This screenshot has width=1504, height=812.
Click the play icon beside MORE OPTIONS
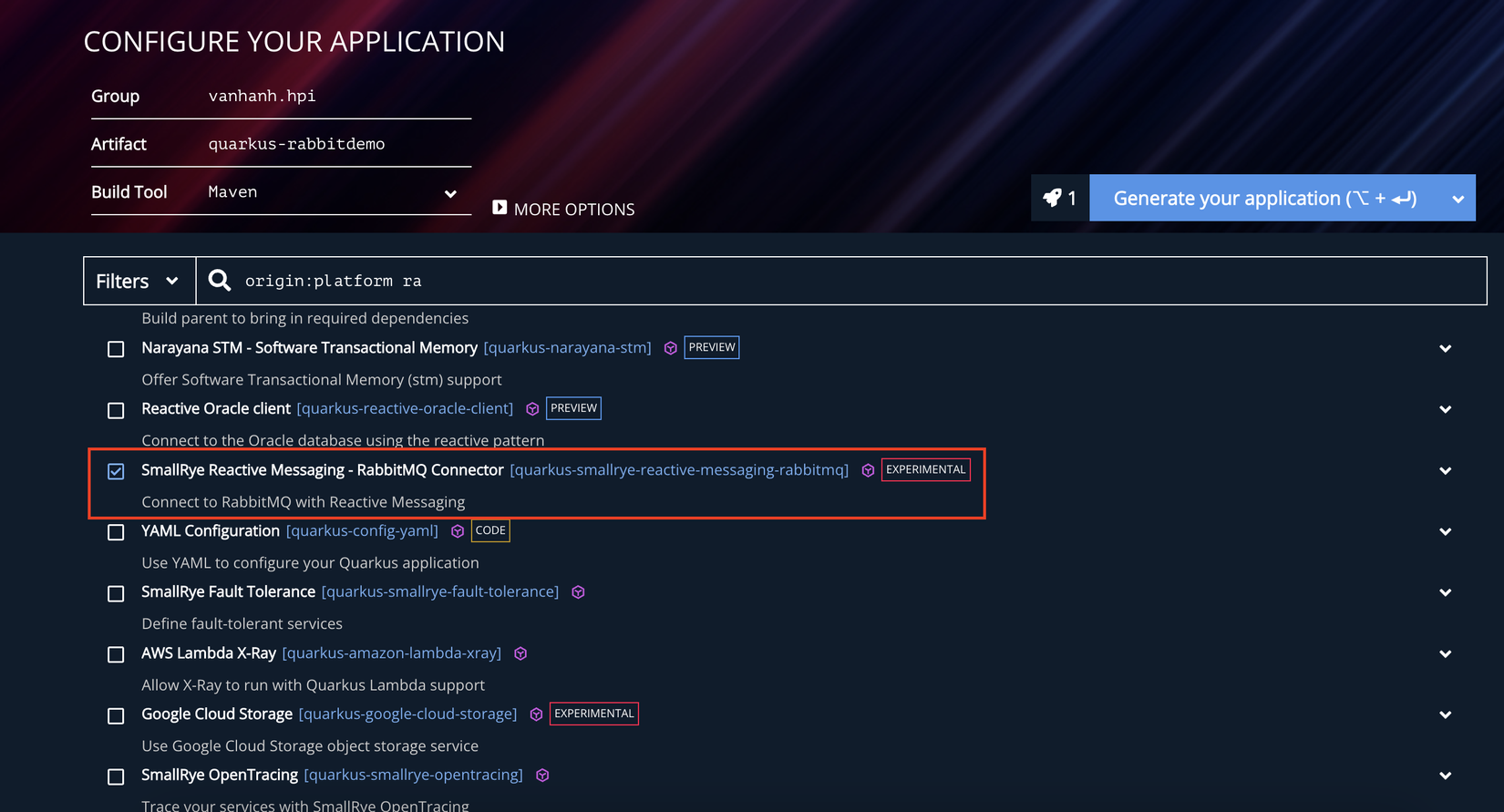pos(500,208)
